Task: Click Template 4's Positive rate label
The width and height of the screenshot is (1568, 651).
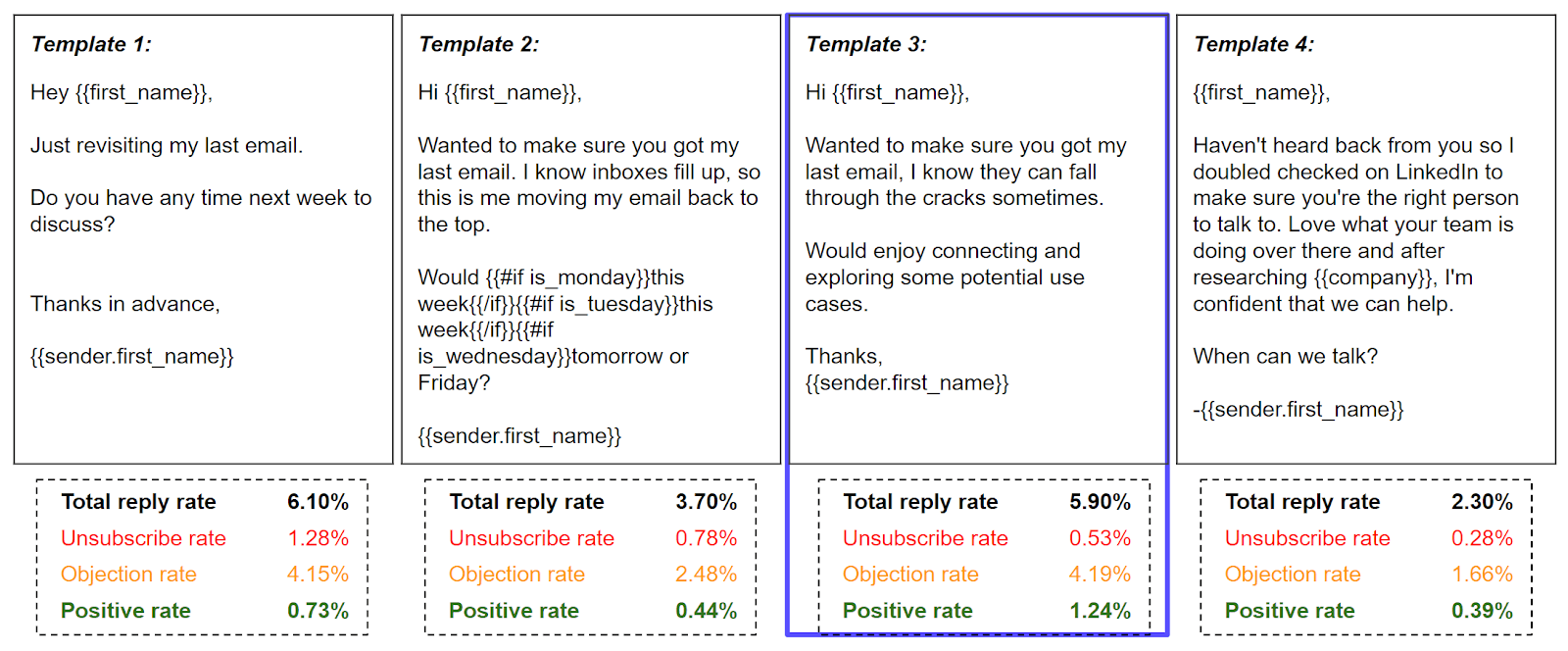Action: 1290,611
